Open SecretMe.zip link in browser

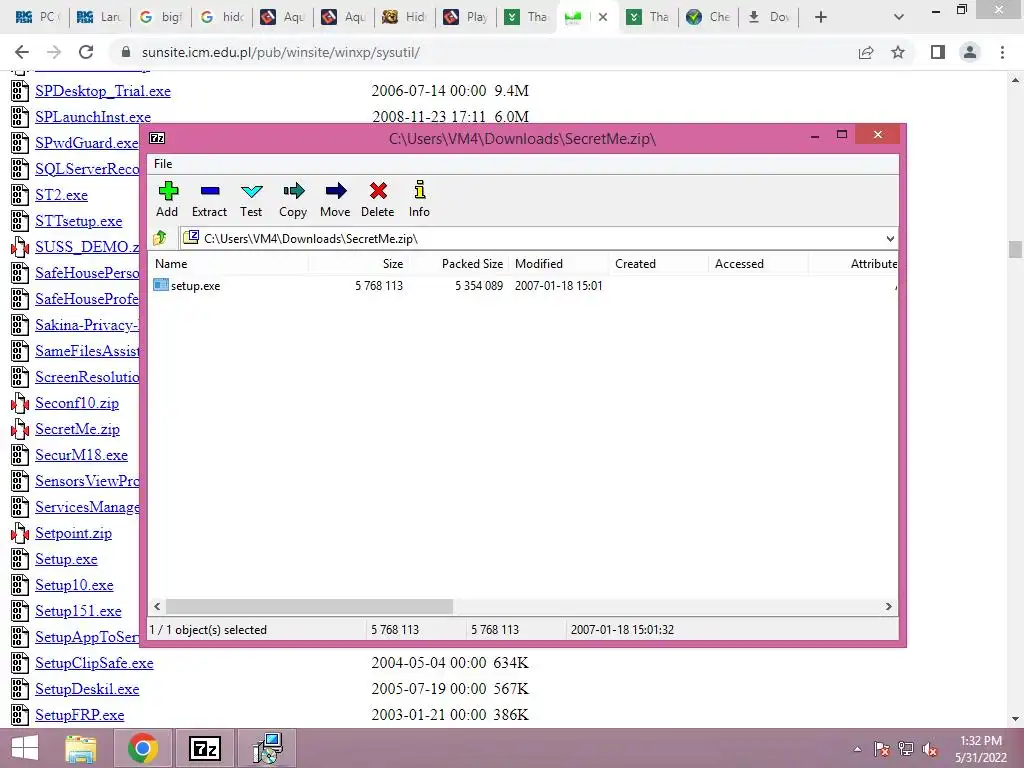(77, 429)
